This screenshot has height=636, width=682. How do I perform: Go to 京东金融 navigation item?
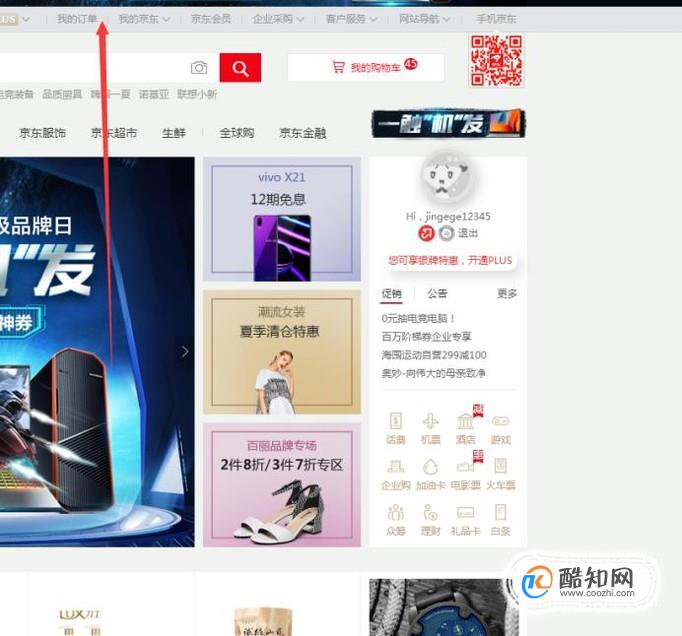tap(303, 133)
